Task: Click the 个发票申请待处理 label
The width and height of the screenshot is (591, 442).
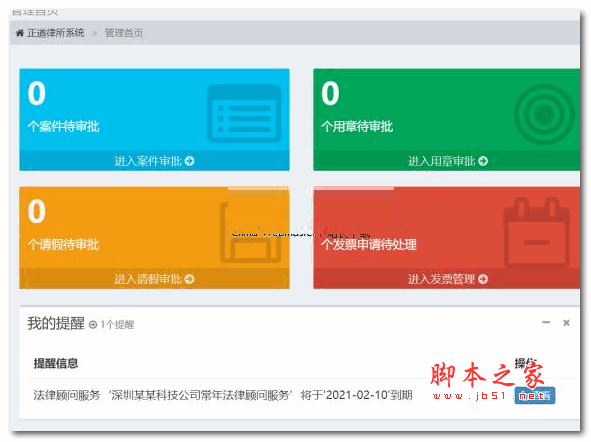Action: click(x=369, y=245)
